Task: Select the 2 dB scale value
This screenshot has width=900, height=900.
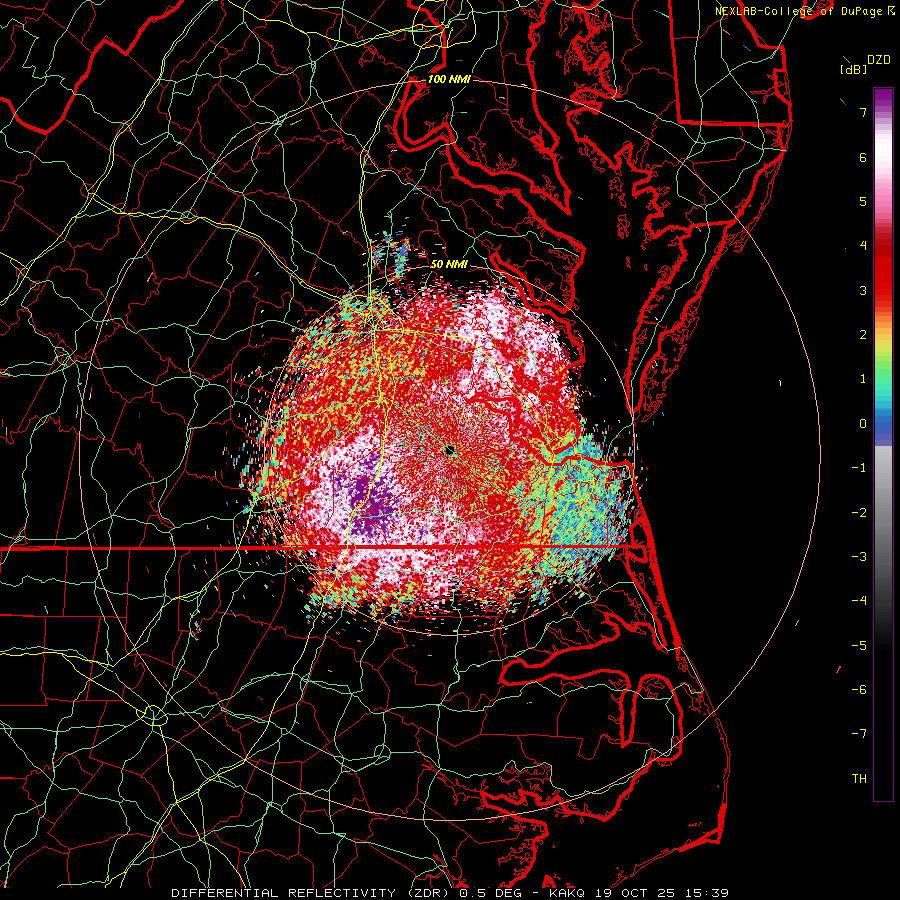Action: coord(863,335)
